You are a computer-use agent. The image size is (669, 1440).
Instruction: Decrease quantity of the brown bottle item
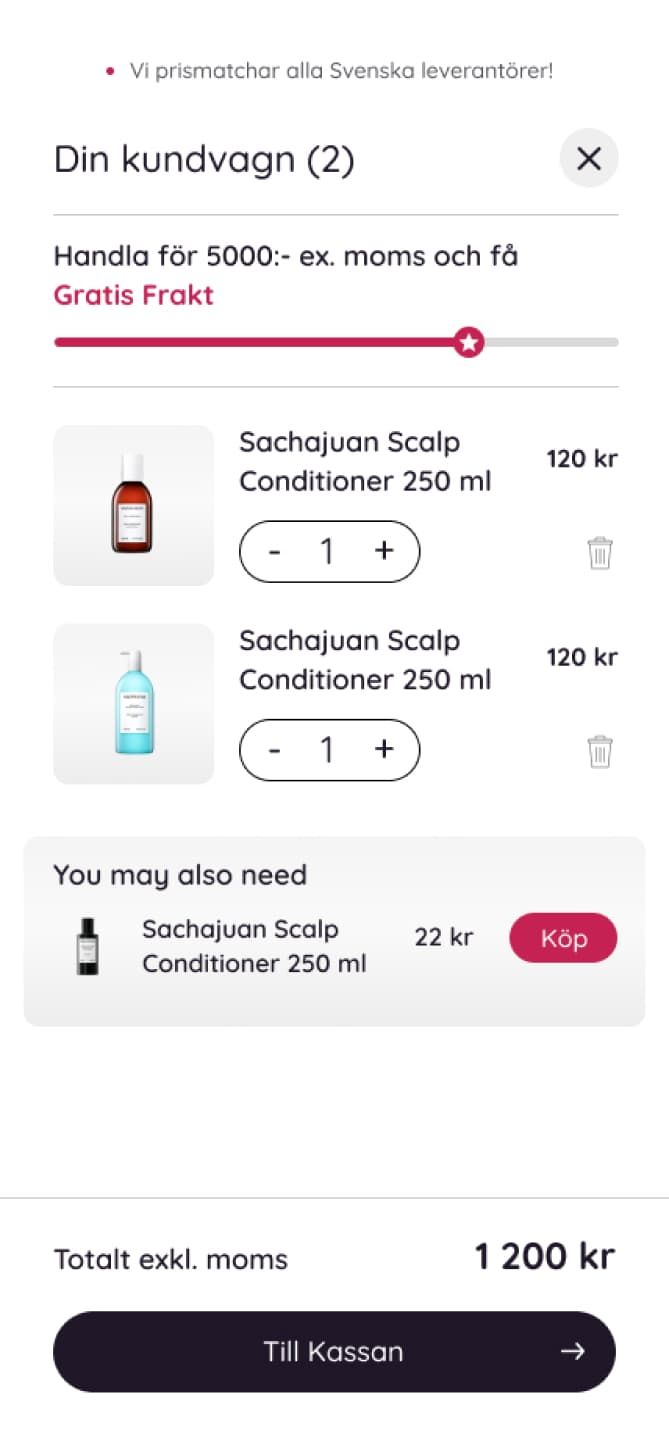(x=275, y=552)
